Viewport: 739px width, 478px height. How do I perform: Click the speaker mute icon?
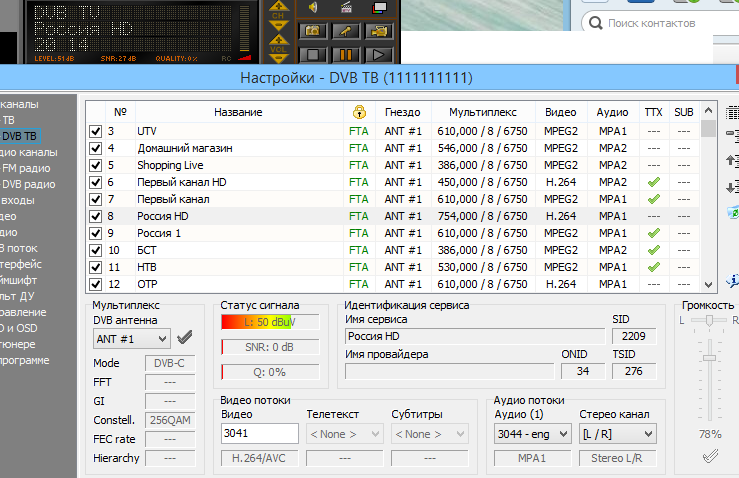coord(313,8)
